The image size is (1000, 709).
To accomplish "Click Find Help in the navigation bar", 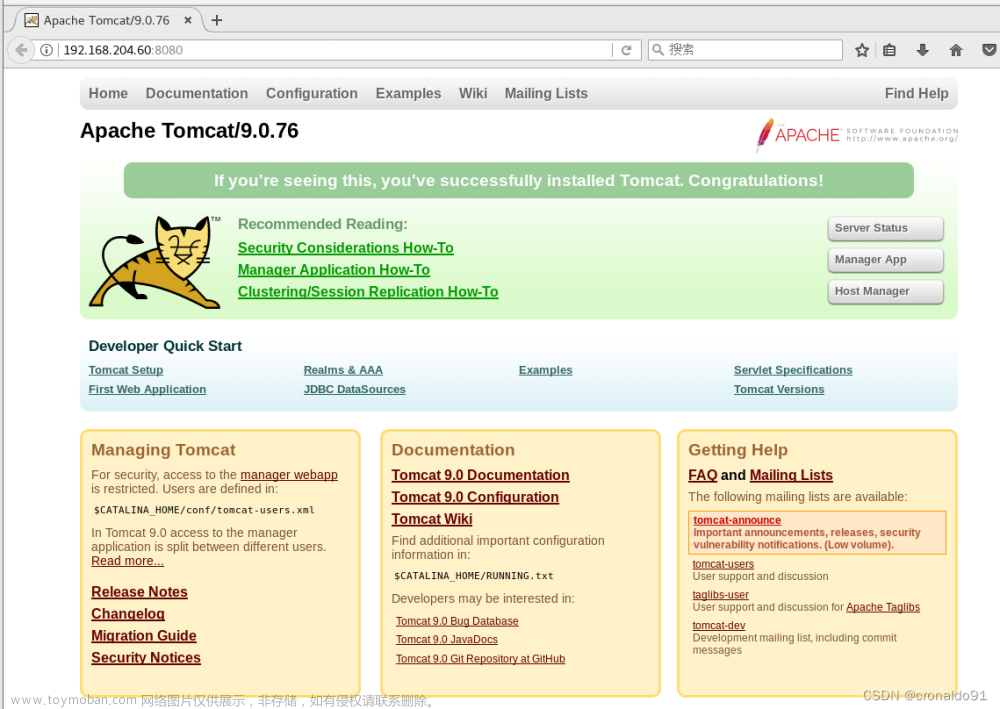I will 916,94.
